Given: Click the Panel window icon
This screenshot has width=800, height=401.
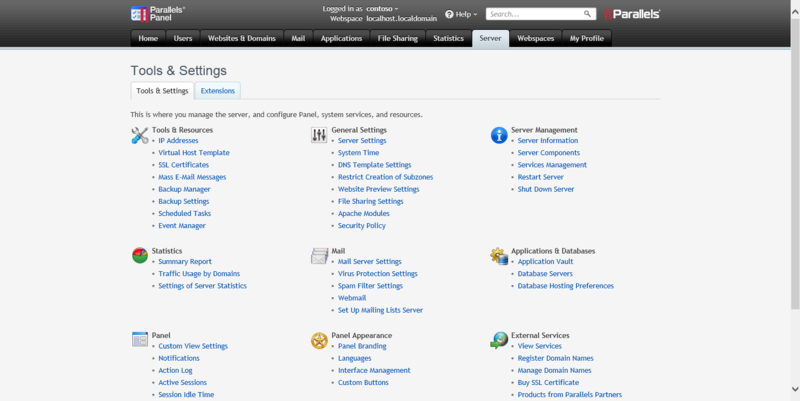Looking at the screenshot, I should coord(140,340).
